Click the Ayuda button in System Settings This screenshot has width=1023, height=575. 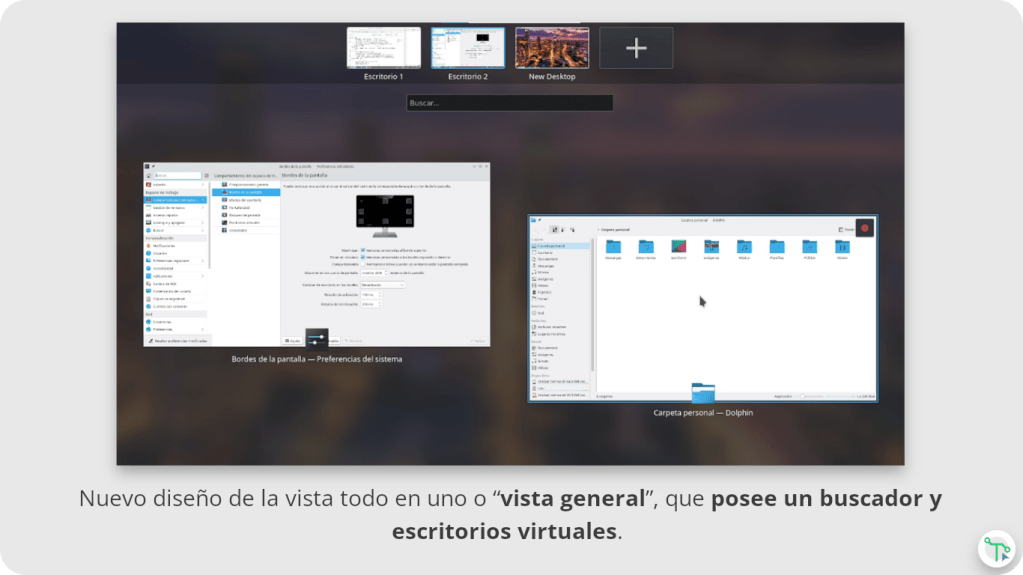pos(292,341)
